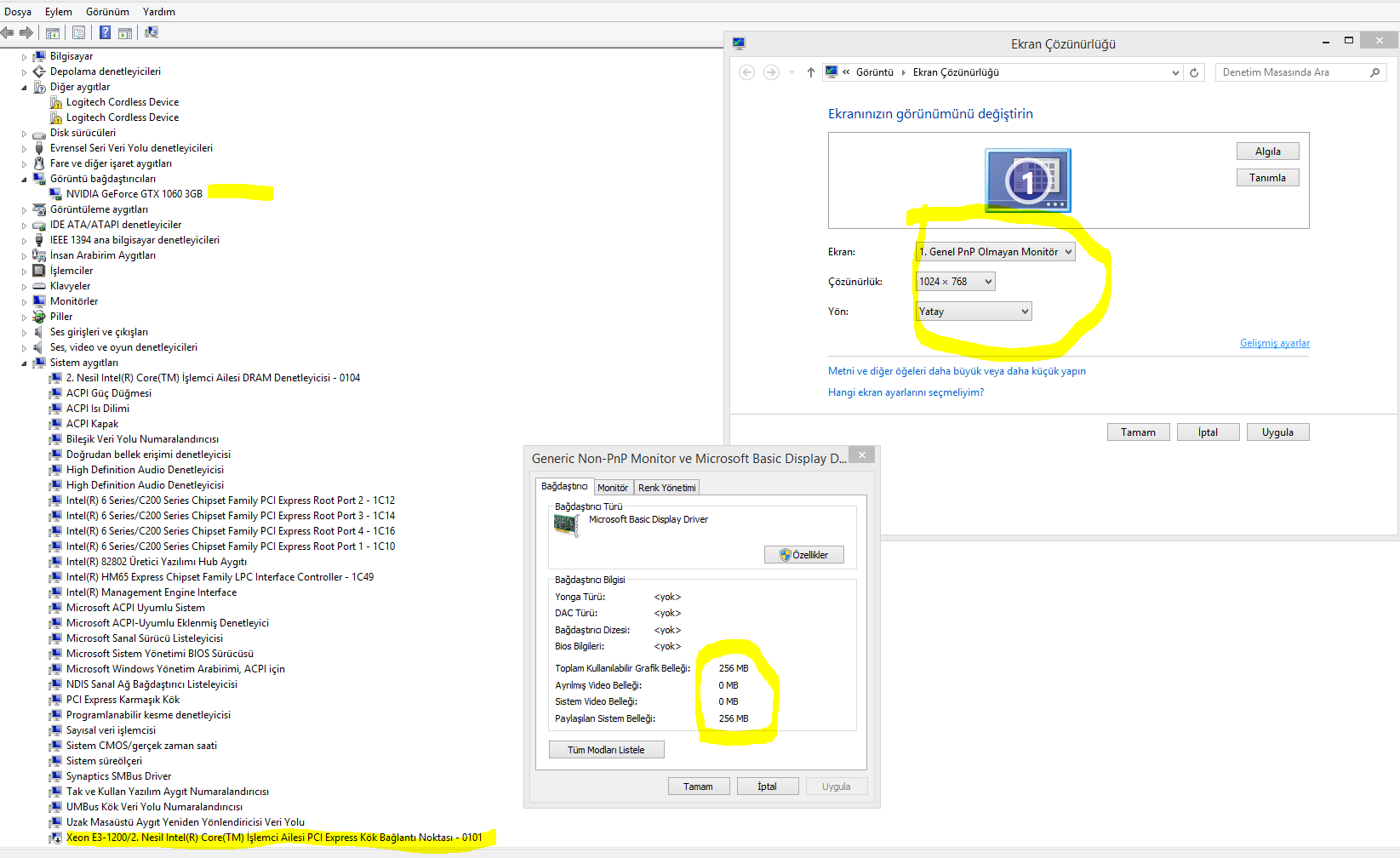This screenshot has height=858, width=1400.
Task: Switch to the Monitör tab
Action: tap(613, 488)
